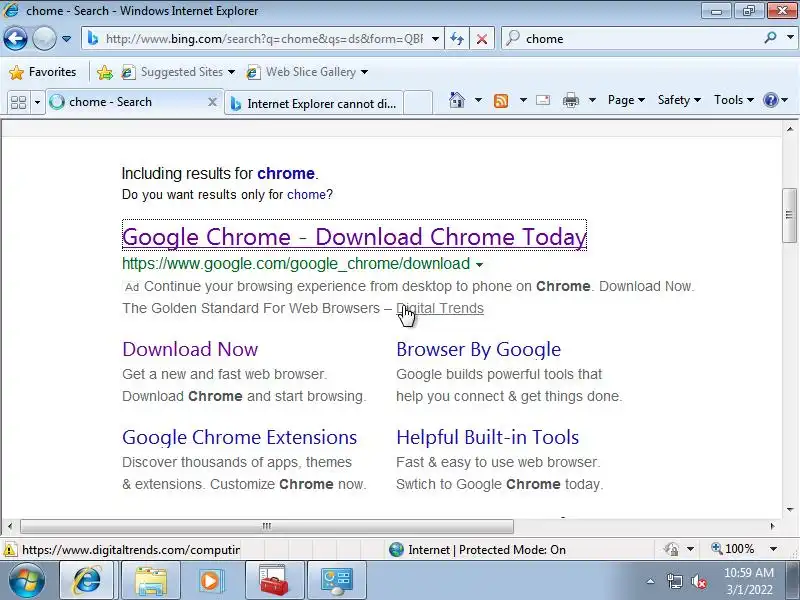Click the horizontal scrollbar thumb

266,526
